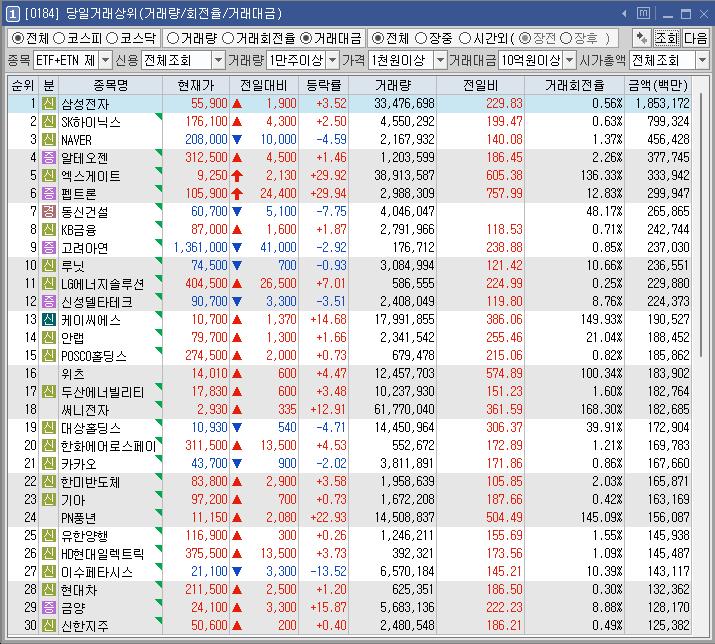Sort by the 거래량 column header
Image resolution: width=715 pixels, height=644 pixels.
[x=393, y=85]
